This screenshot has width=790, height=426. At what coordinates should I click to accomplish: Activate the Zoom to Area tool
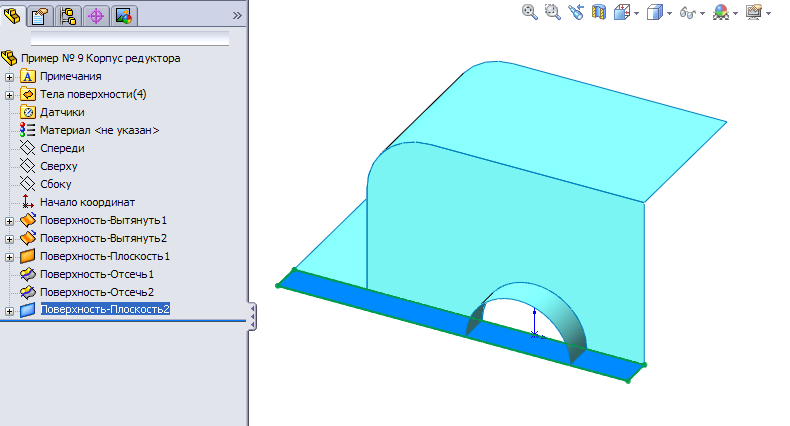point(553,12)
